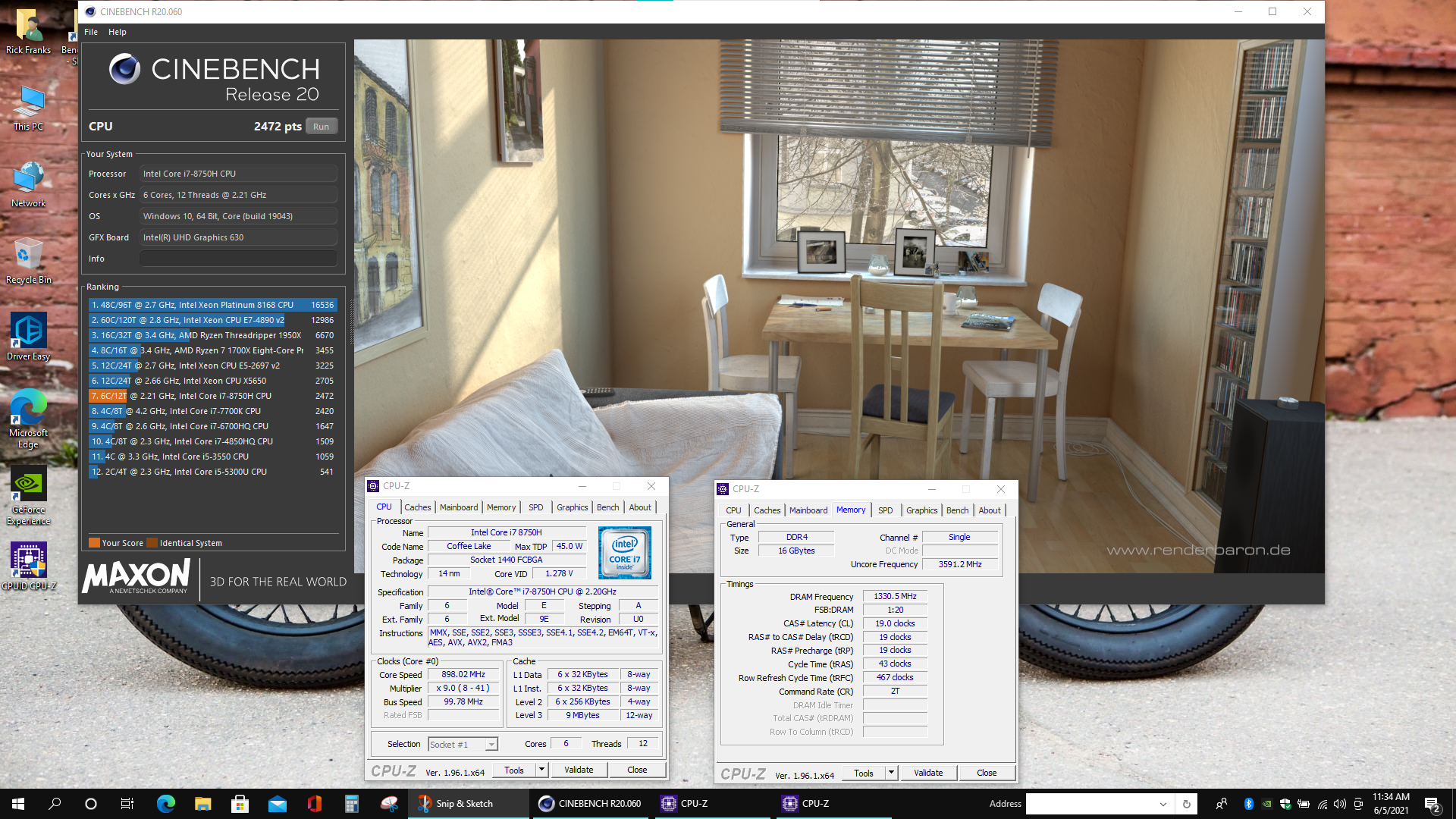Open the This PC desktop icon
Screen dimensions: 1456x819
click(x=28, y=108)
